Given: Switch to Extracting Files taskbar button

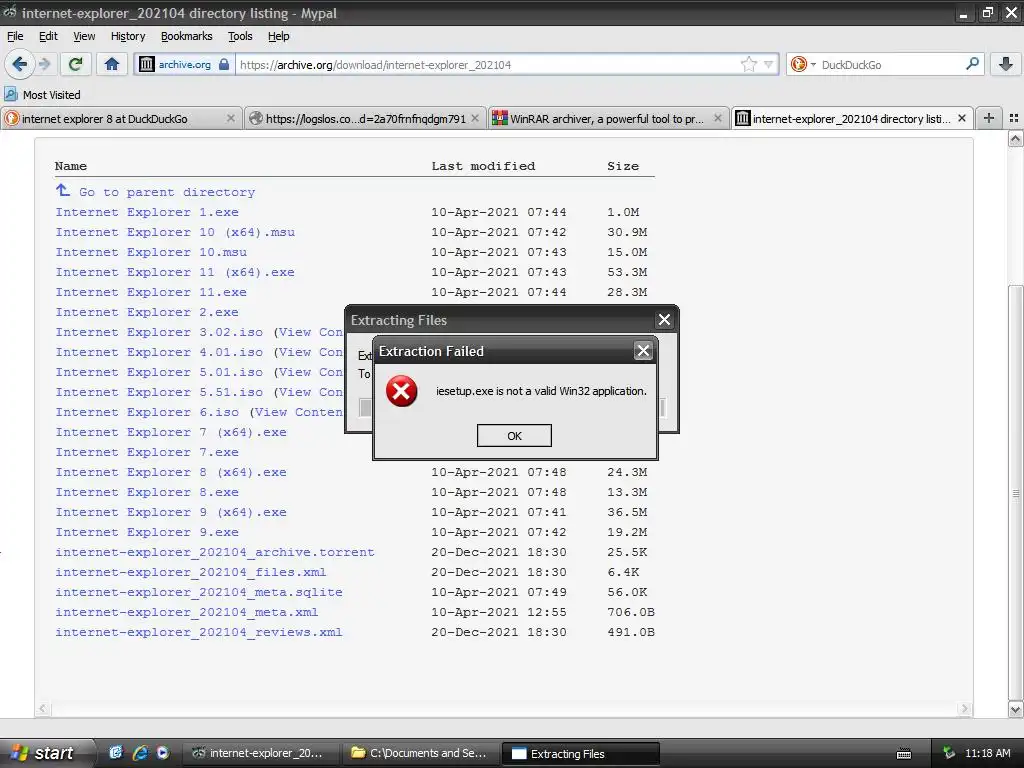Looking at the screenshot, I should pos(581,754).
